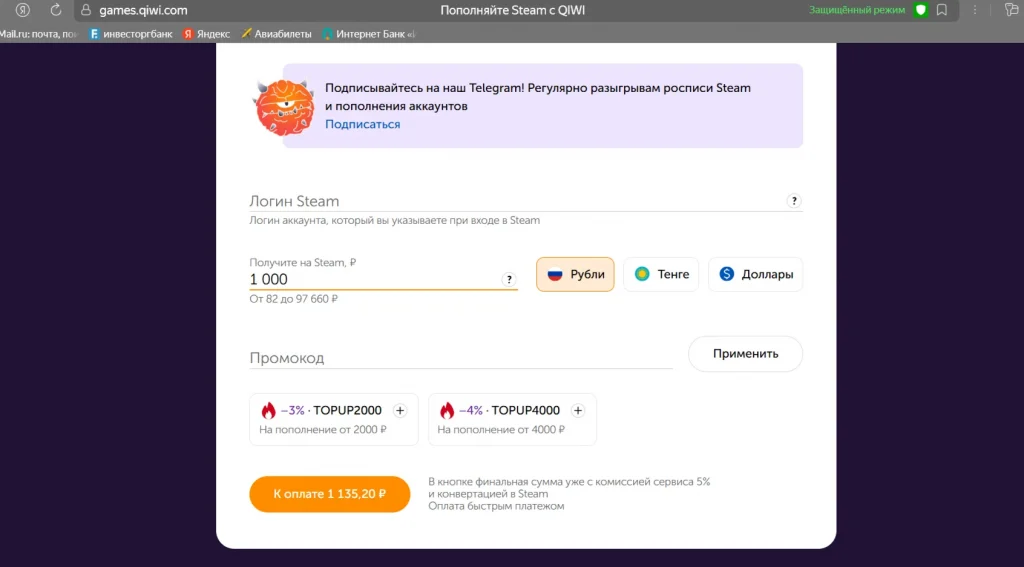Click the Защищённый режим label

[857, 10]
